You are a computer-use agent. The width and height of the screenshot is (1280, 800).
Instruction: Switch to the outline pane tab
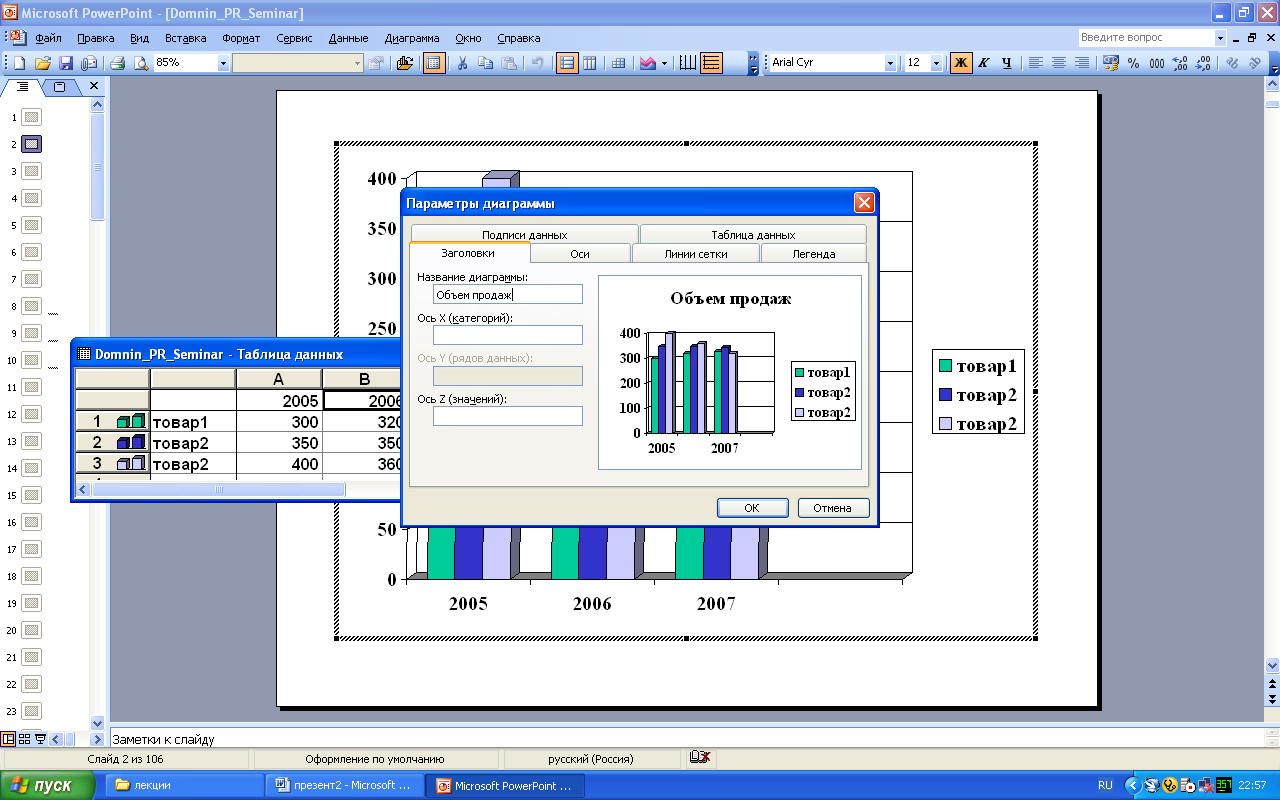23,87
